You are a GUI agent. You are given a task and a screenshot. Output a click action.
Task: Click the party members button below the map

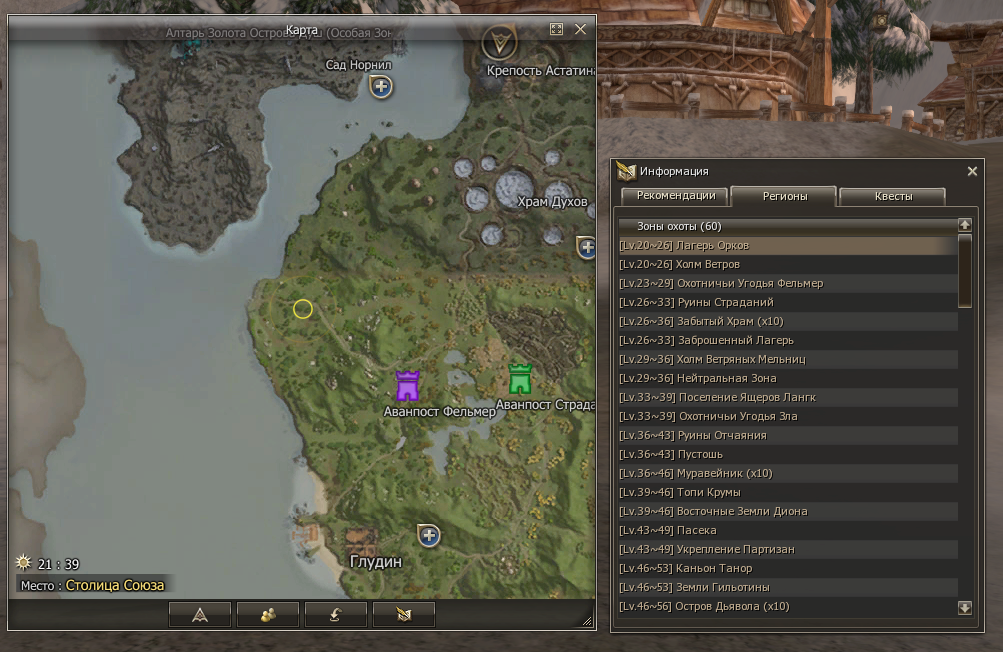268,614
